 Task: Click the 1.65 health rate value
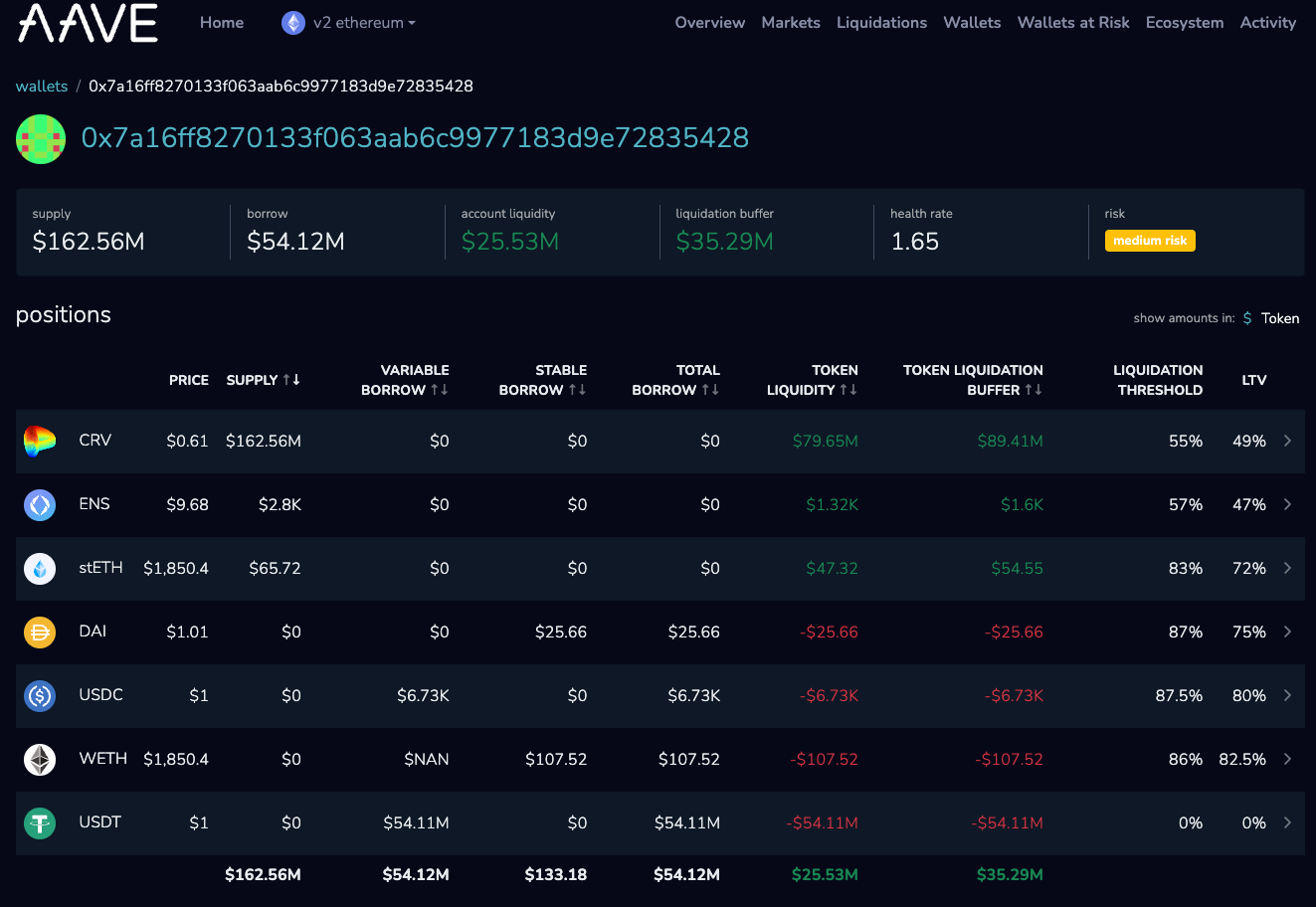pos(915,242)
